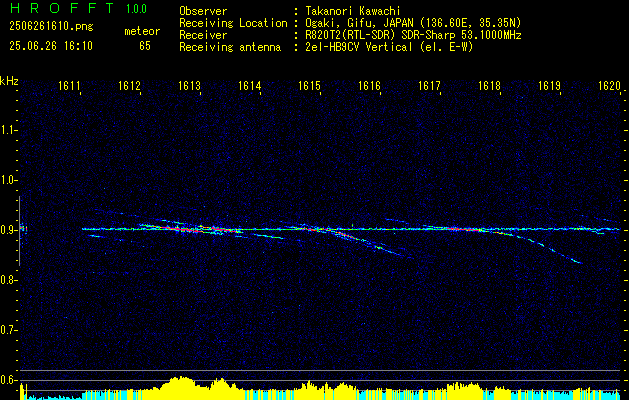
Task: Select the meteor count value 65
Action: pyautogui.click(x=145, y=46)
